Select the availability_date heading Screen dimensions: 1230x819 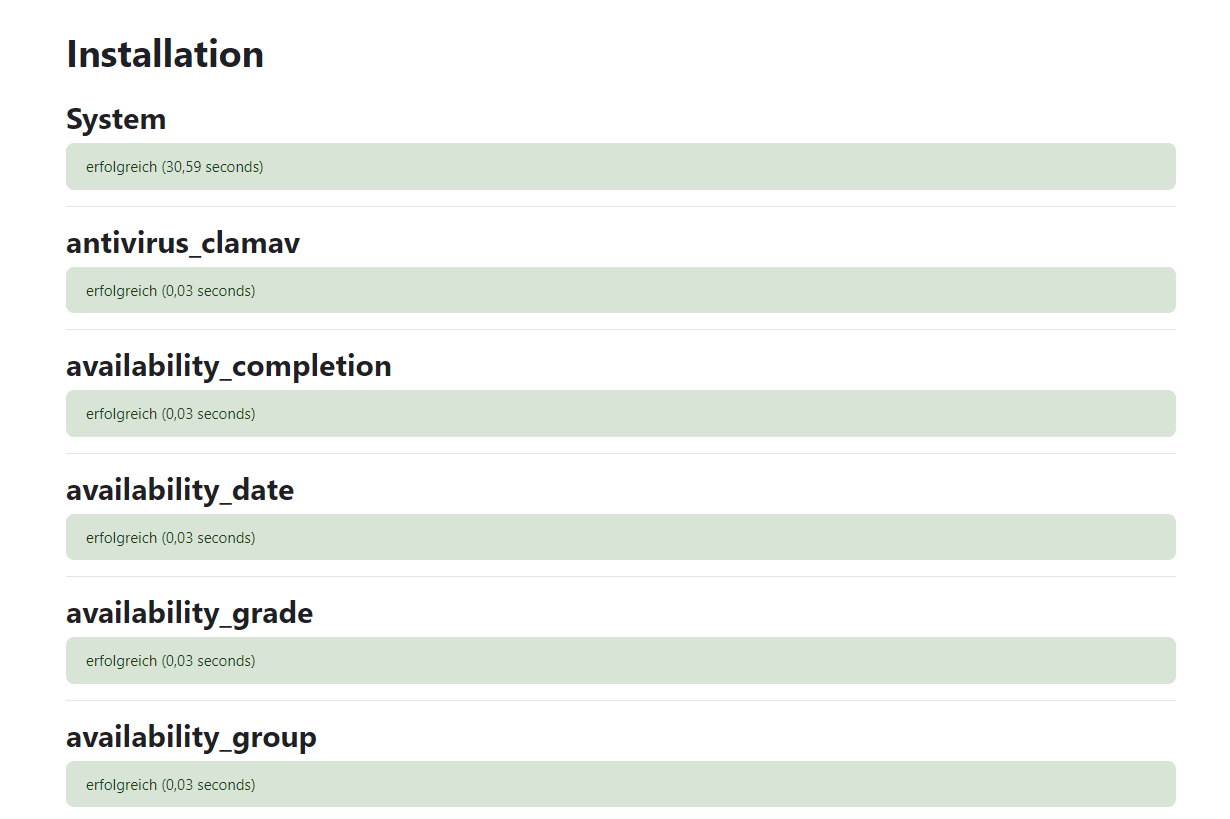(x=180, y=490)
